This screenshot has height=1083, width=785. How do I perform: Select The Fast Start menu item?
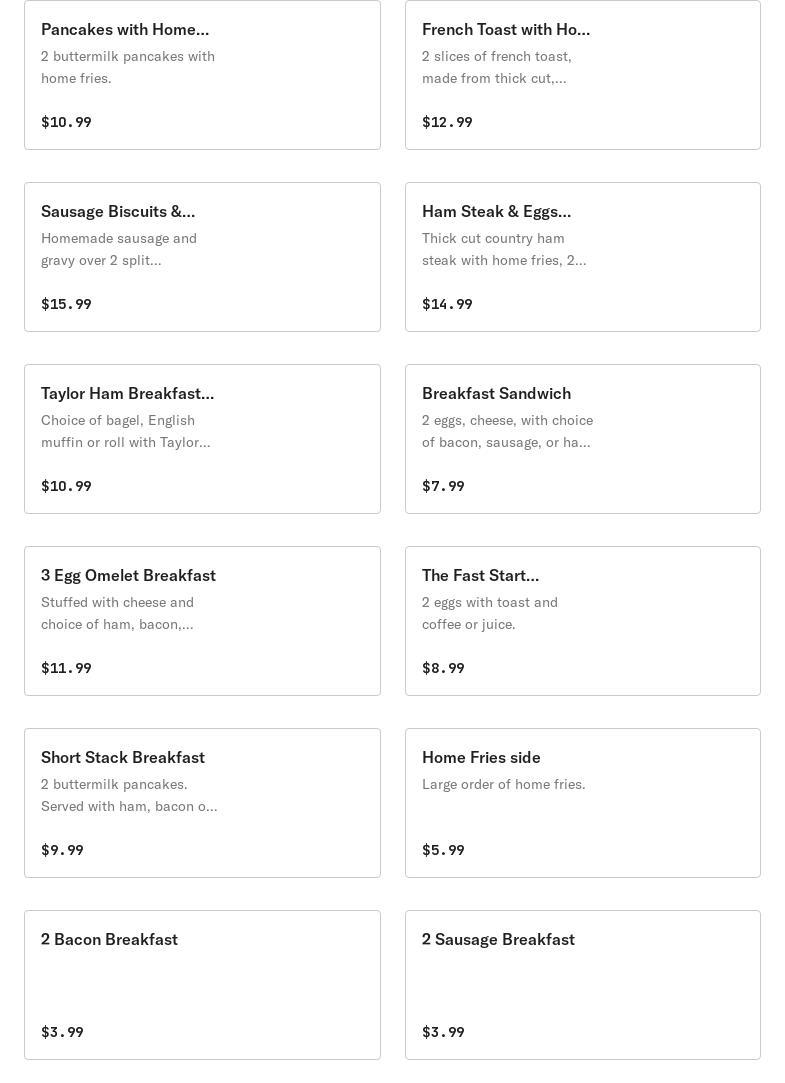(582, 621)
